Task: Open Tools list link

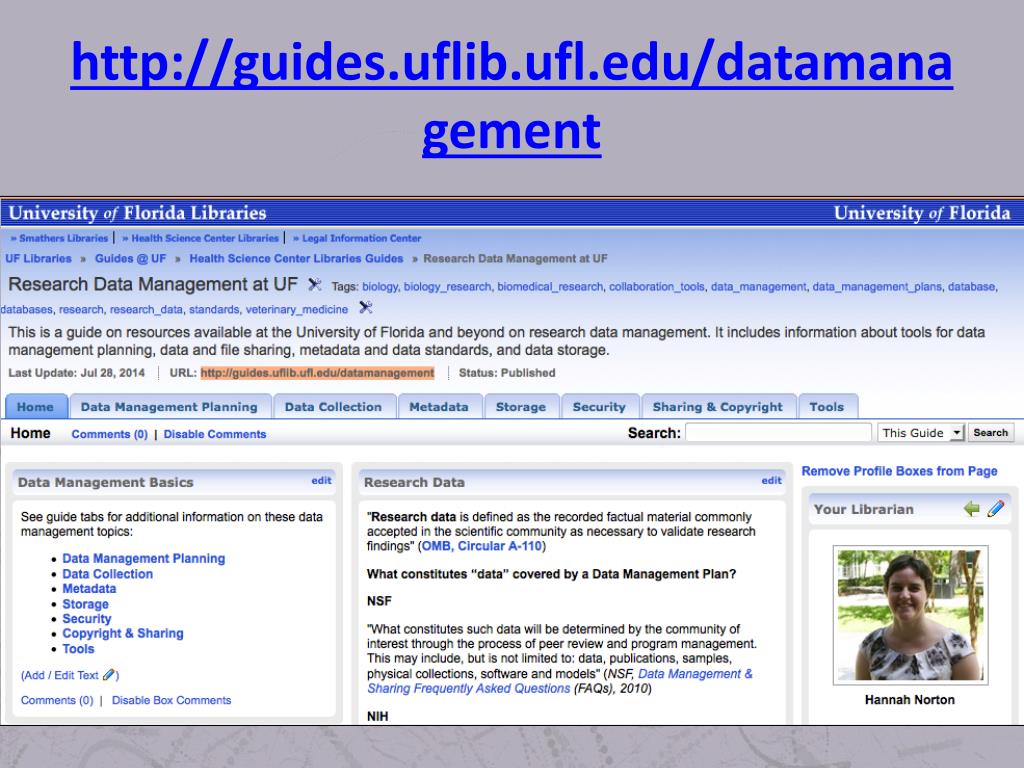Action: click(78, 648)
